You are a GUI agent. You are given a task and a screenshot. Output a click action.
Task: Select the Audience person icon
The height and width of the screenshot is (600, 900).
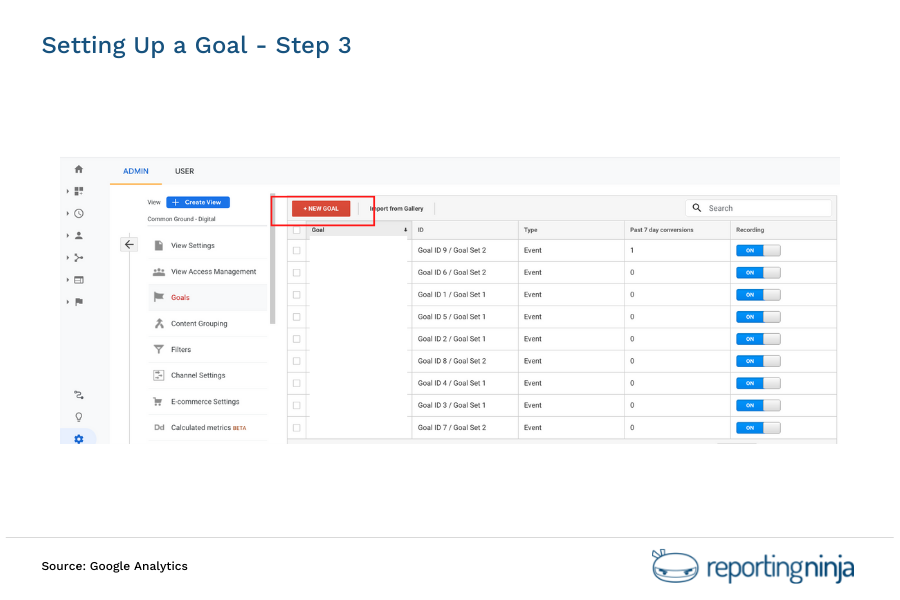pyautogui.click(x=78, y=235)
